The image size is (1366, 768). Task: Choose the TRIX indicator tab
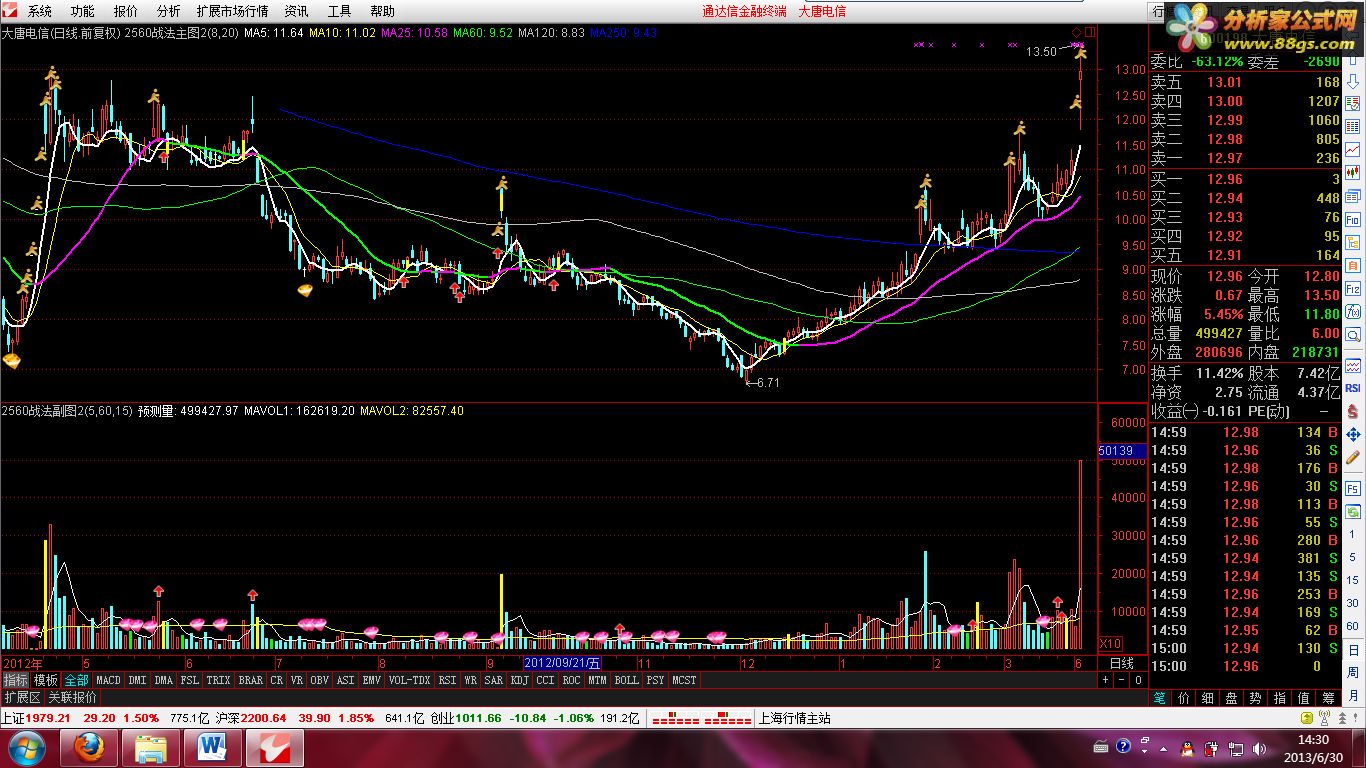pos(218,680)
